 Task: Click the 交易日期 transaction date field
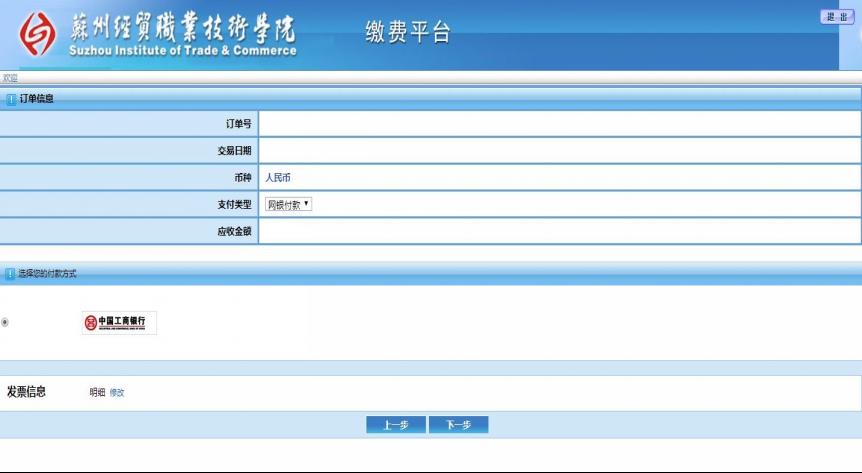click(559, 151)
